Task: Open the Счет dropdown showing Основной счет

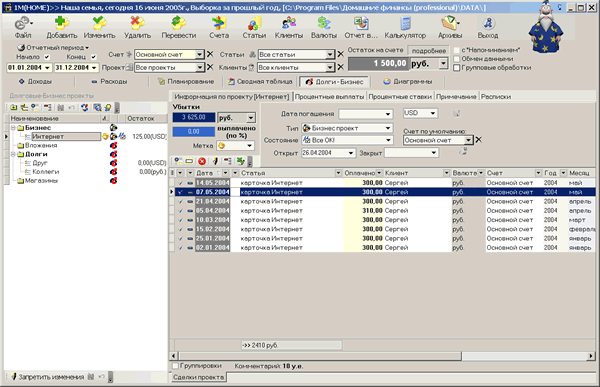Action: [199, 54]
